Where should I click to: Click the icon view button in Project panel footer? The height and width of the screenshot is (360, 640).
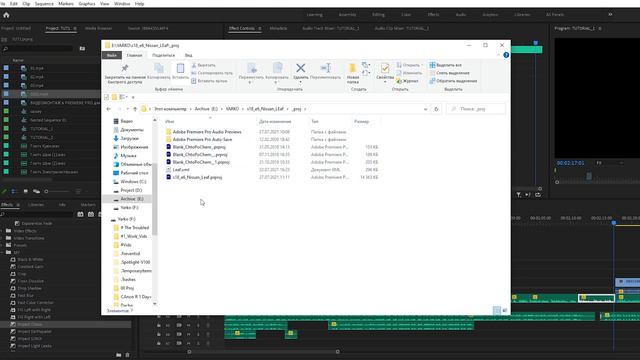point(26,191)
